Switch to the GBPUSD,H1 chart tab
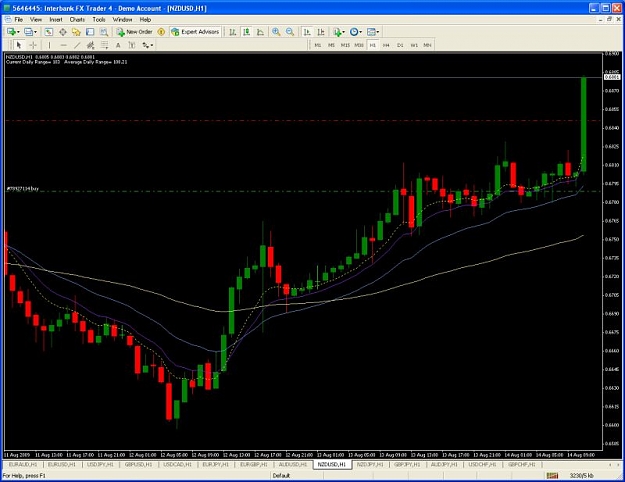 tap(138, 464)
